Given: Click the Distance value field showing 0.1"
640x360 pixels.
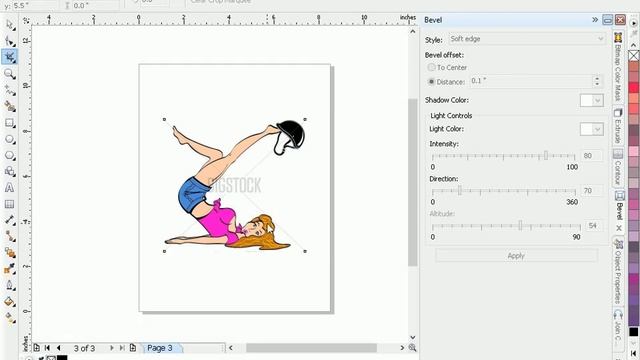Looking at the screenshot, I should [531, 81].
